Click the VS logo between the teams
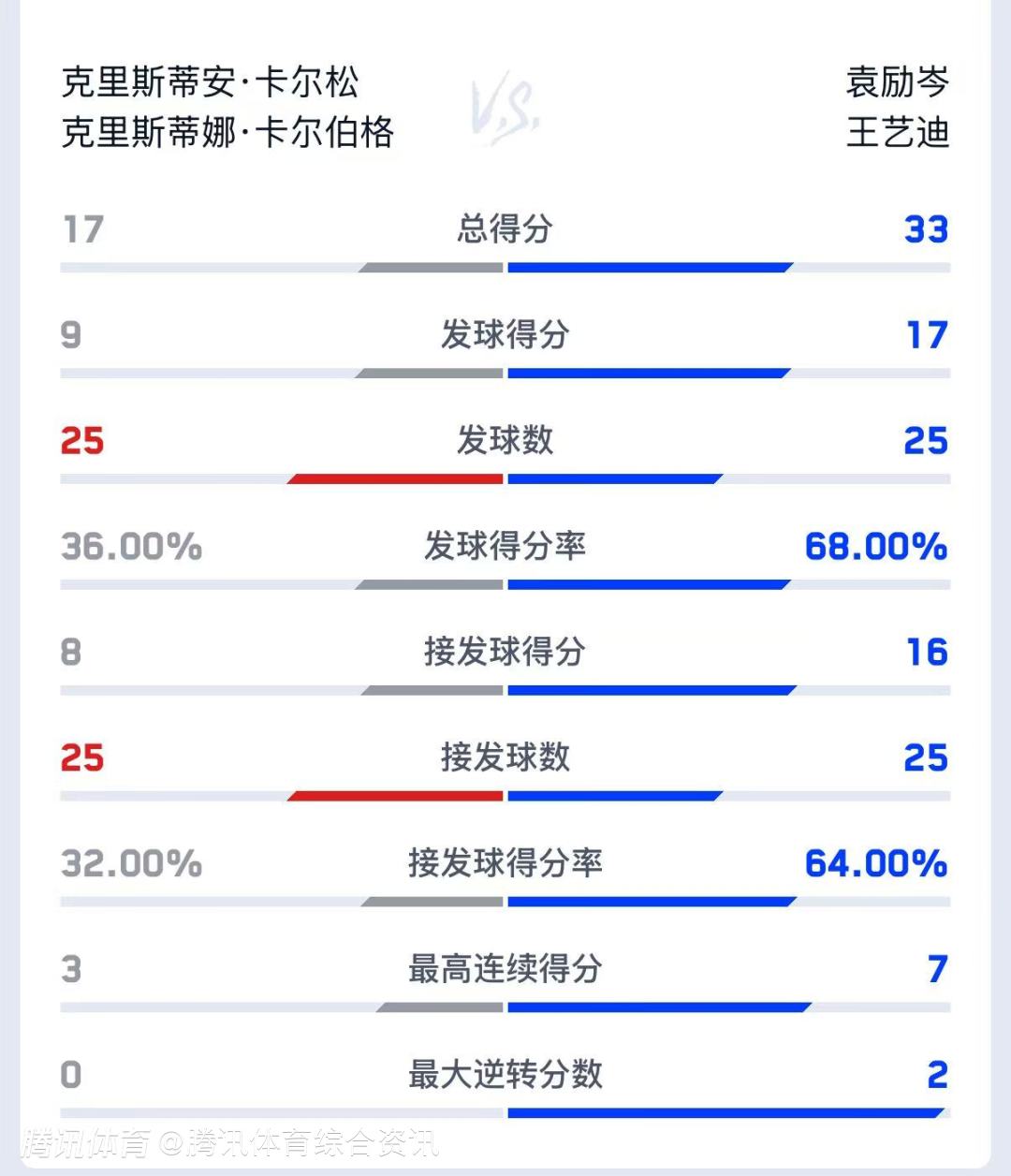 [505, 109]
